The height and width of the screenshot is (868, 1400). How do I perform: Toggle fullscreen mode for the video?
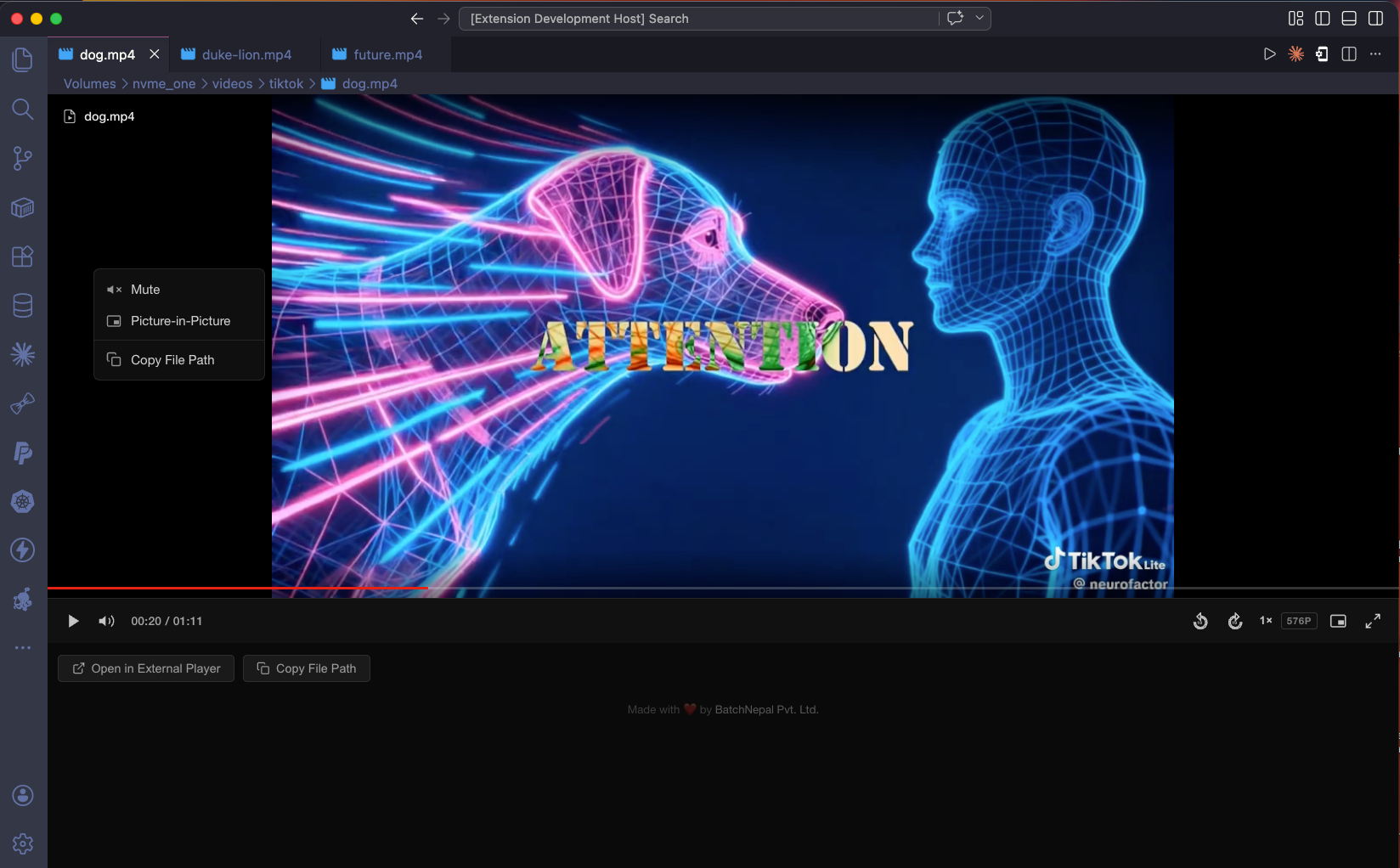click(1373, 621)
